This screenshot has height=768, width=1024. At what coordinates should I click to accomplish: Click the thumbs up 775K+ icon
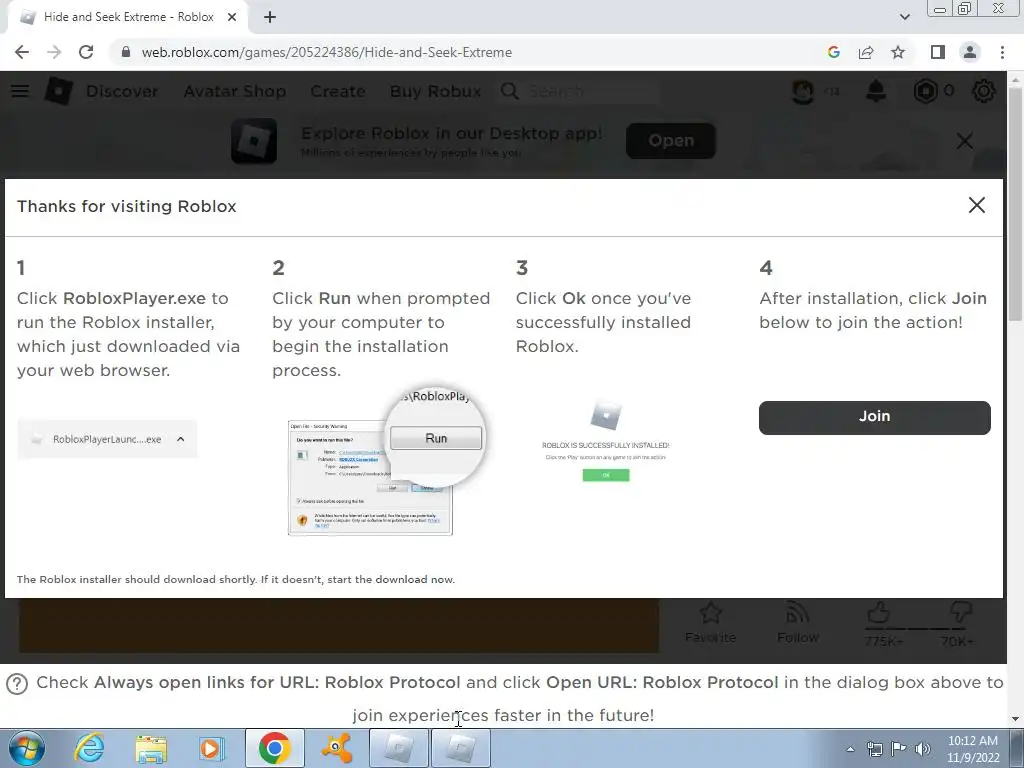point(878,613)
